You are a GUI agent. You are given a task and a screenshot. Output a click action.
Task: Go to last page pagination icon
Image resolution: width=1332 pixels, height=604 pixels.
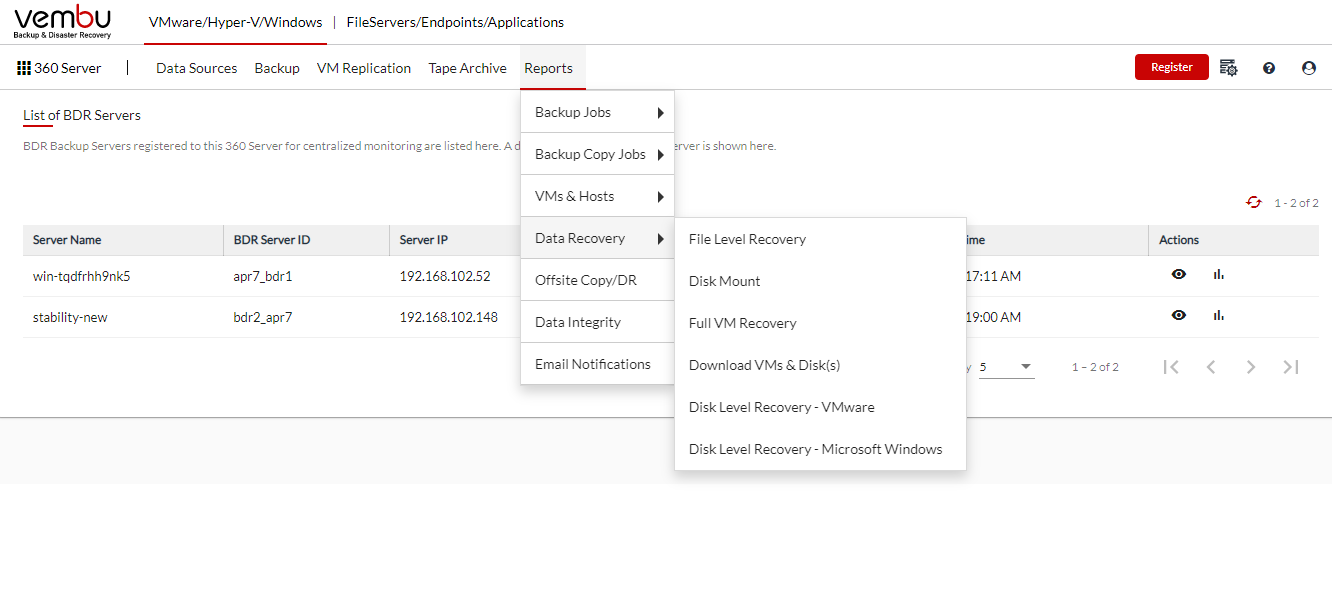(x=1291, y=367)
